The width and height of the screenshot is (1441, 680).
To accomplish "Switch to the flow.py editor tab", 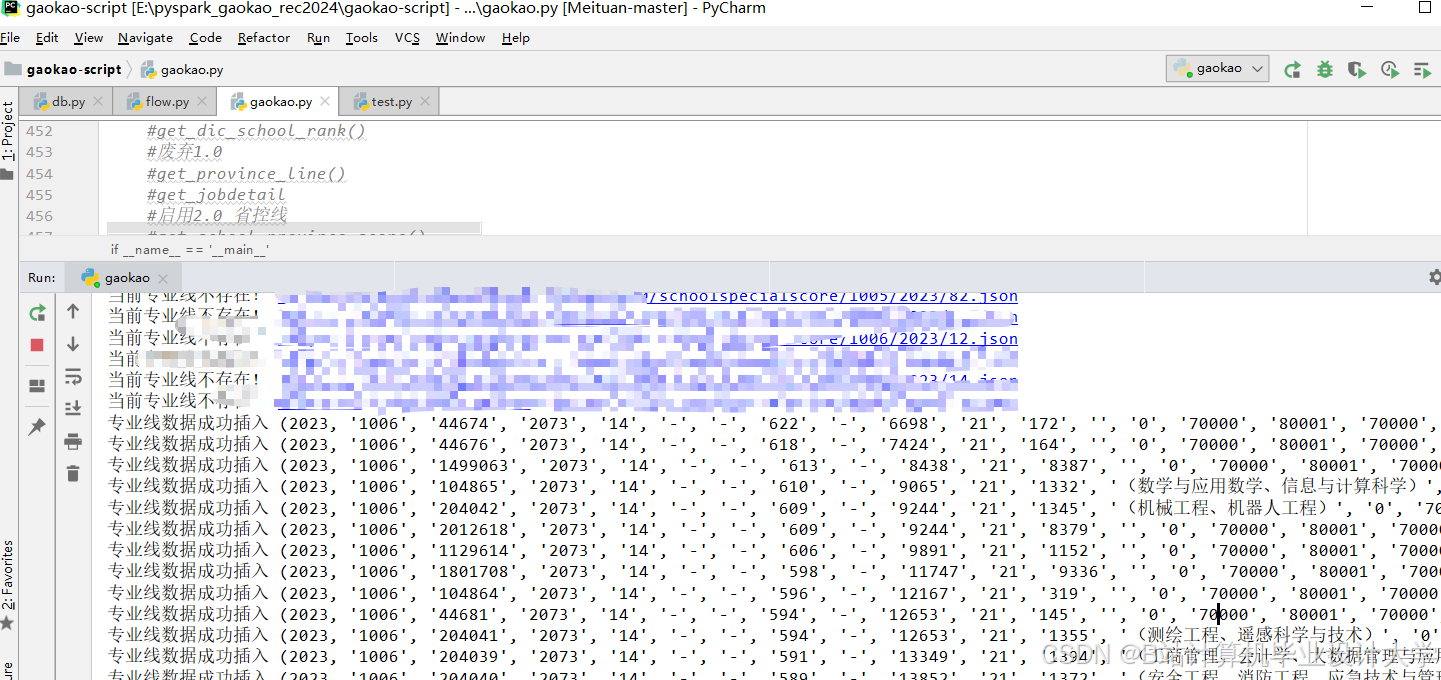I will point(166,101).
